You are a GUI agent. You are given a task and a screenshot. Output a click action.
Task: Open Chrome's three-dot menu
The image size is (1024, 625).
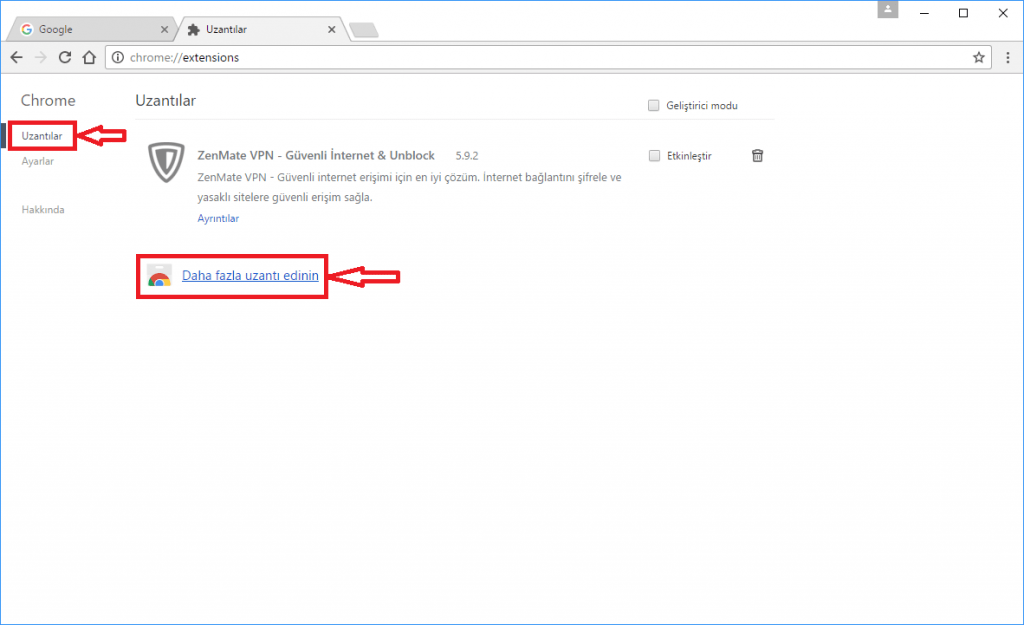click(1008, 57)
